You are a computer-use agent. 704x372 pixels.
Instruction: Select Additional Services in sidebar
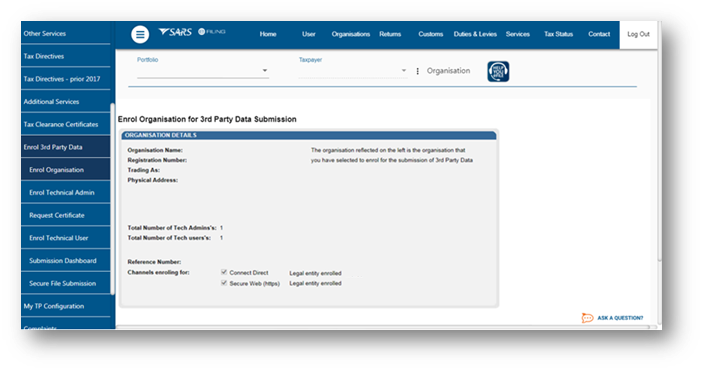coord(66,101)
